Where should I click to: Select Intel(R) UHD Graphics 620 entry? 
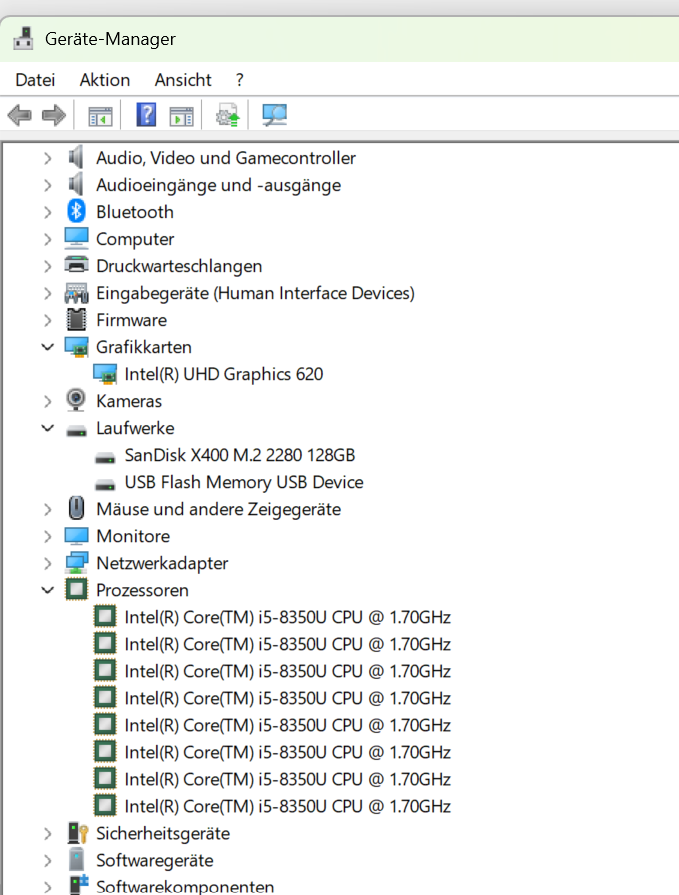224,374
